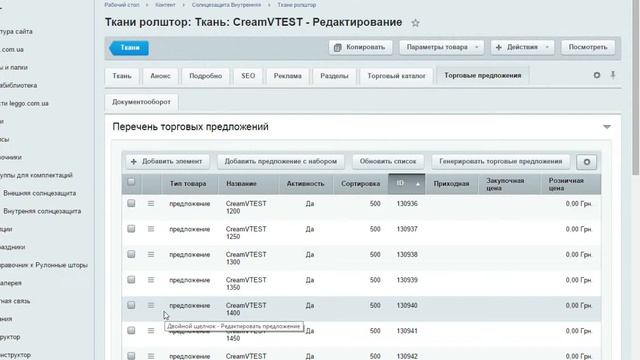
Task: Open the Действия dropdown menu
Action: pyautogui.click(x=522, y=47)
